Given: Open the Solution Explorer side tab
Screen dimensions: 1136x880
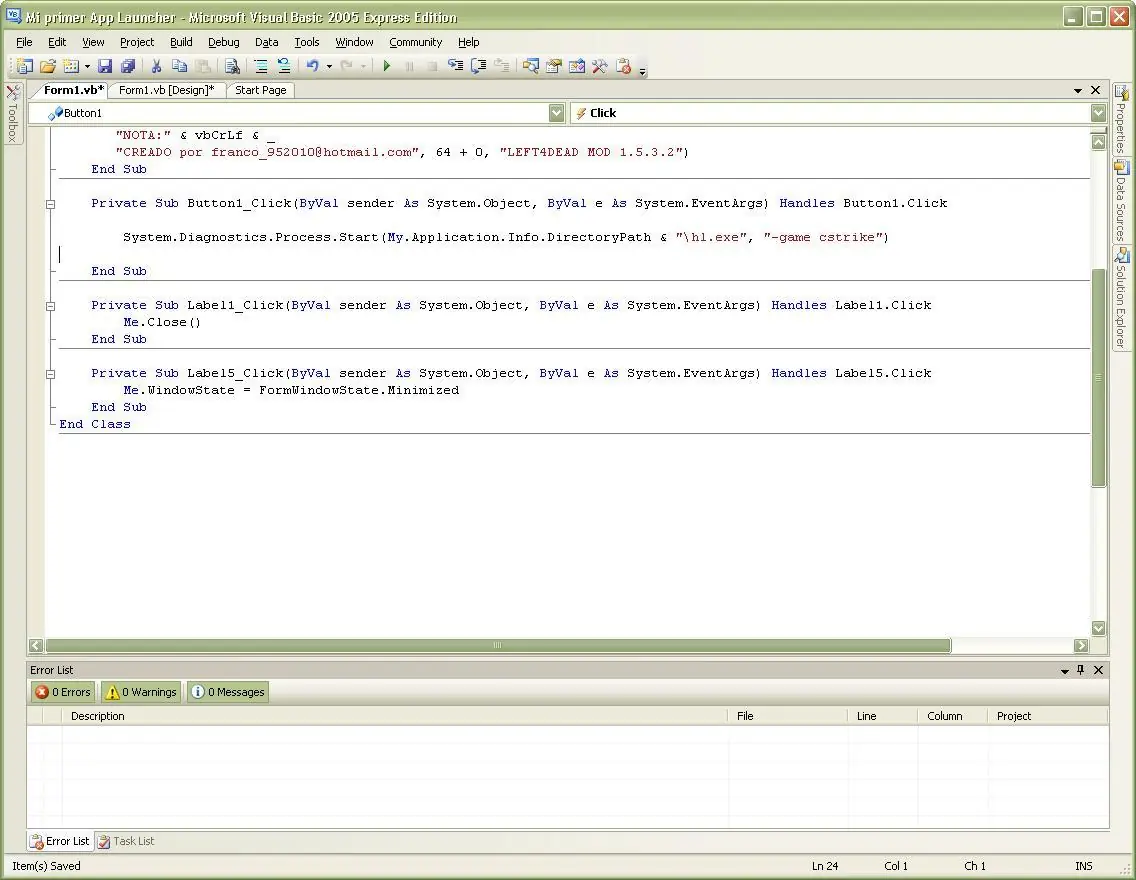Looking at the screenshot, I should [x=1121, y=298].
